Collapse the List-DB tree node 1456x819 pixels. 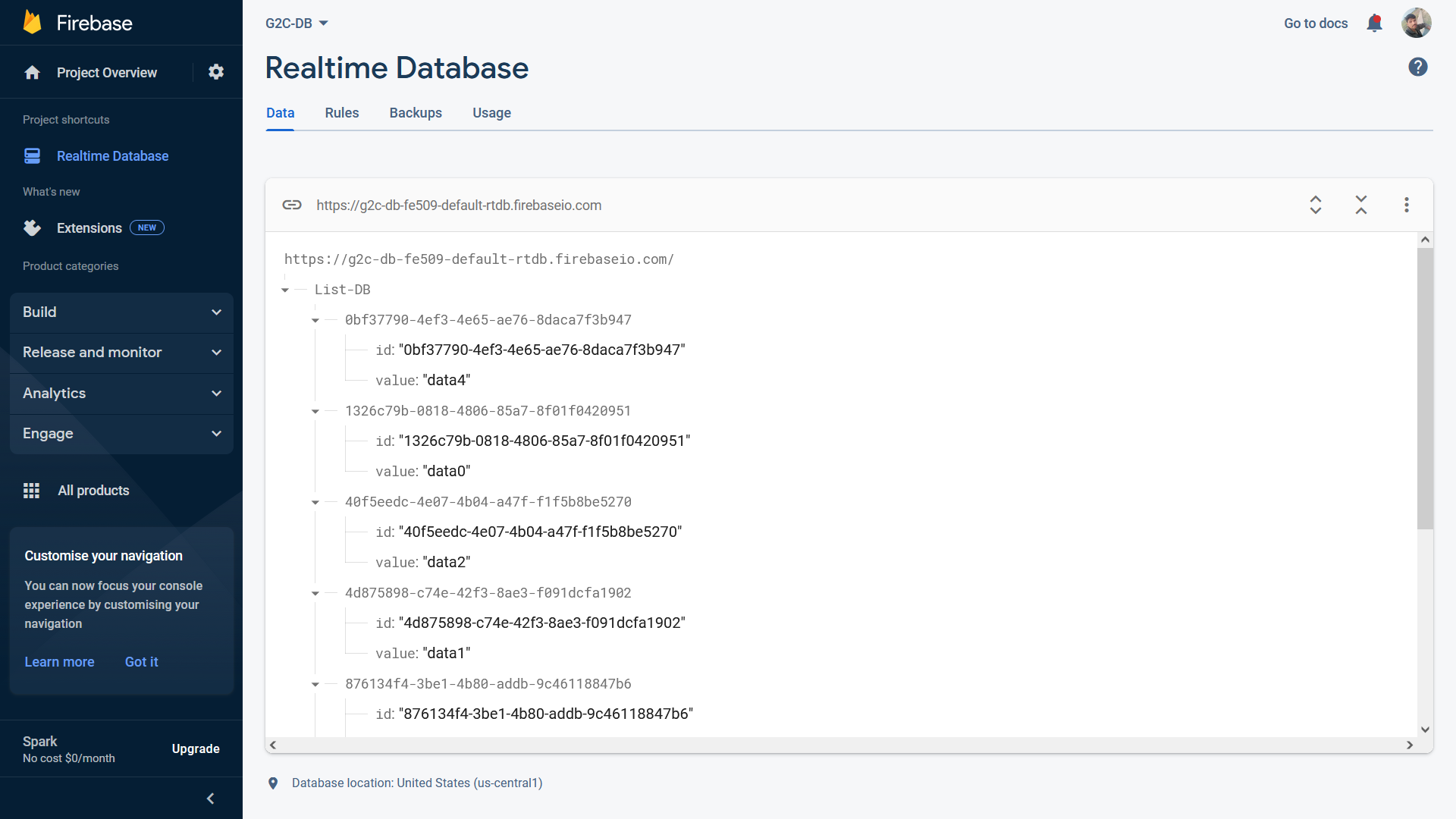pos(285,290)
